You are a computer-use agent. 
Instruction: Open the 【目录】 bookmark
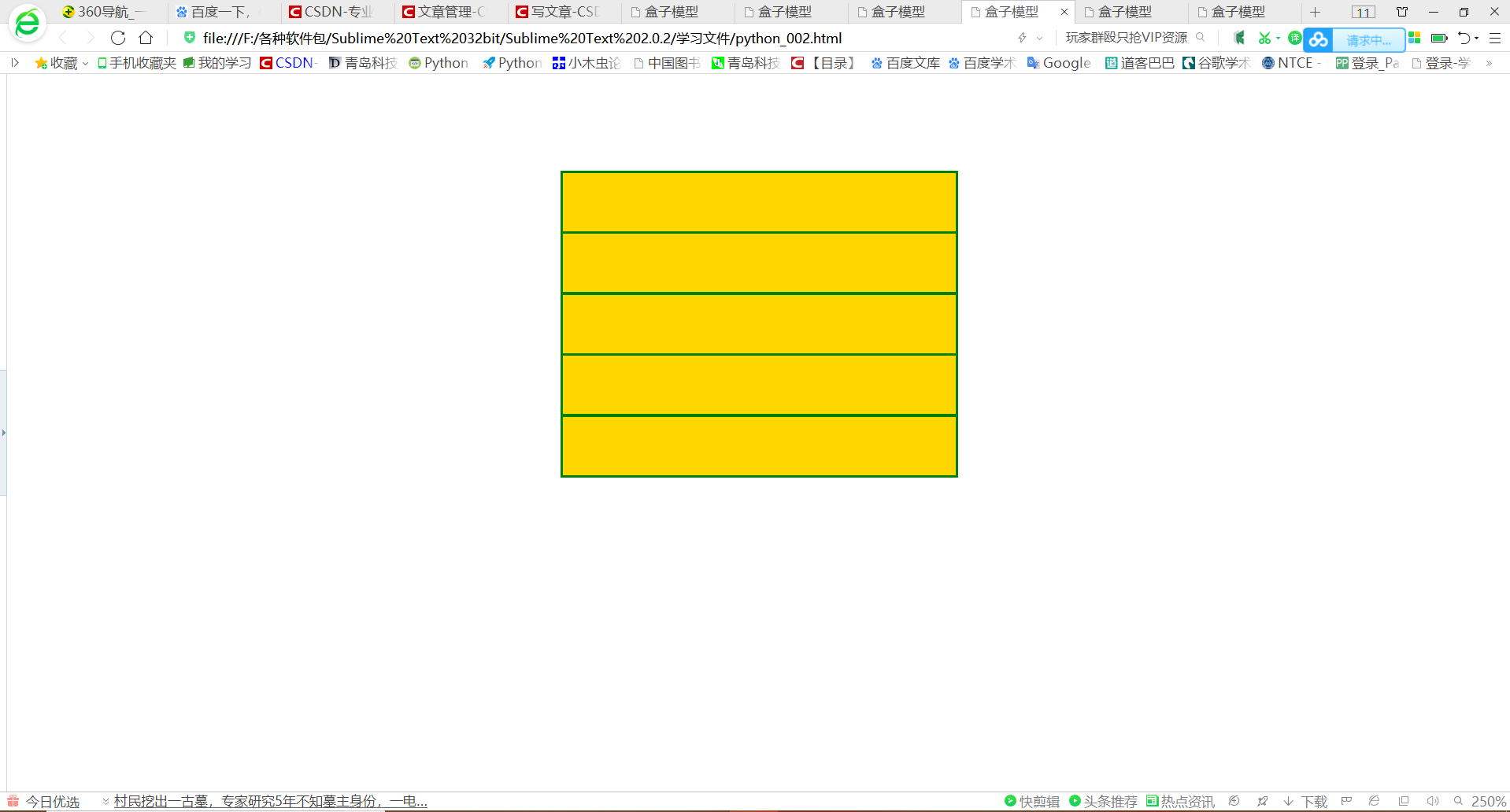[x=824, y=63]
